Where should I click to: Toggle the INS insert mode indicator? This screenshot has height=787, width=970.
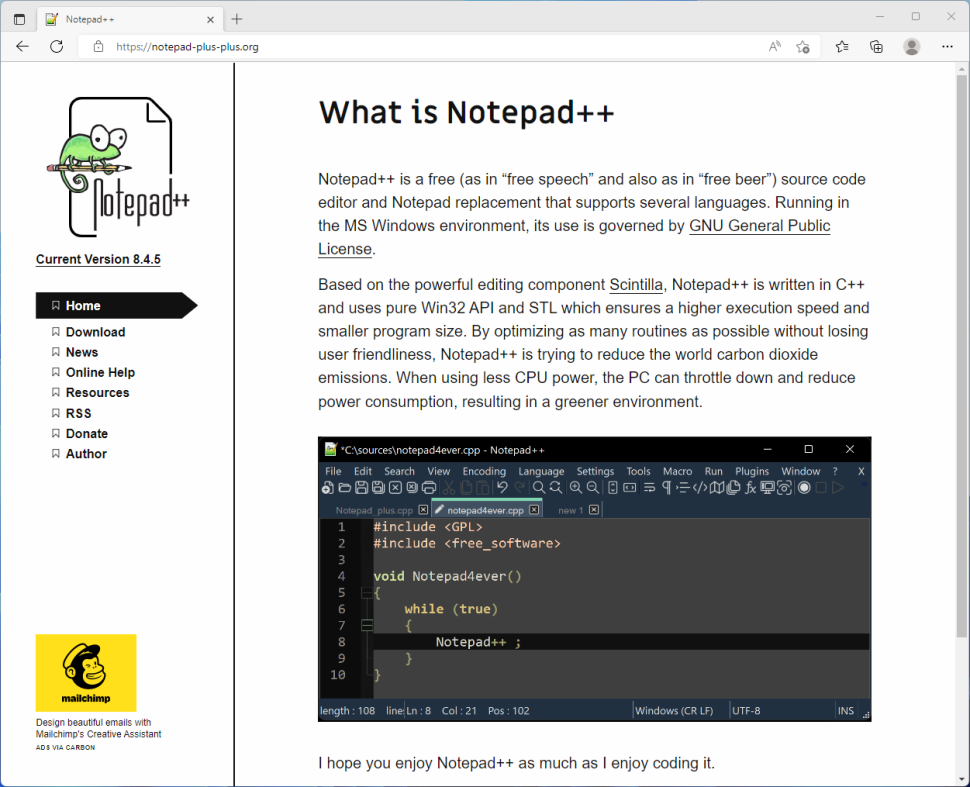846,711
